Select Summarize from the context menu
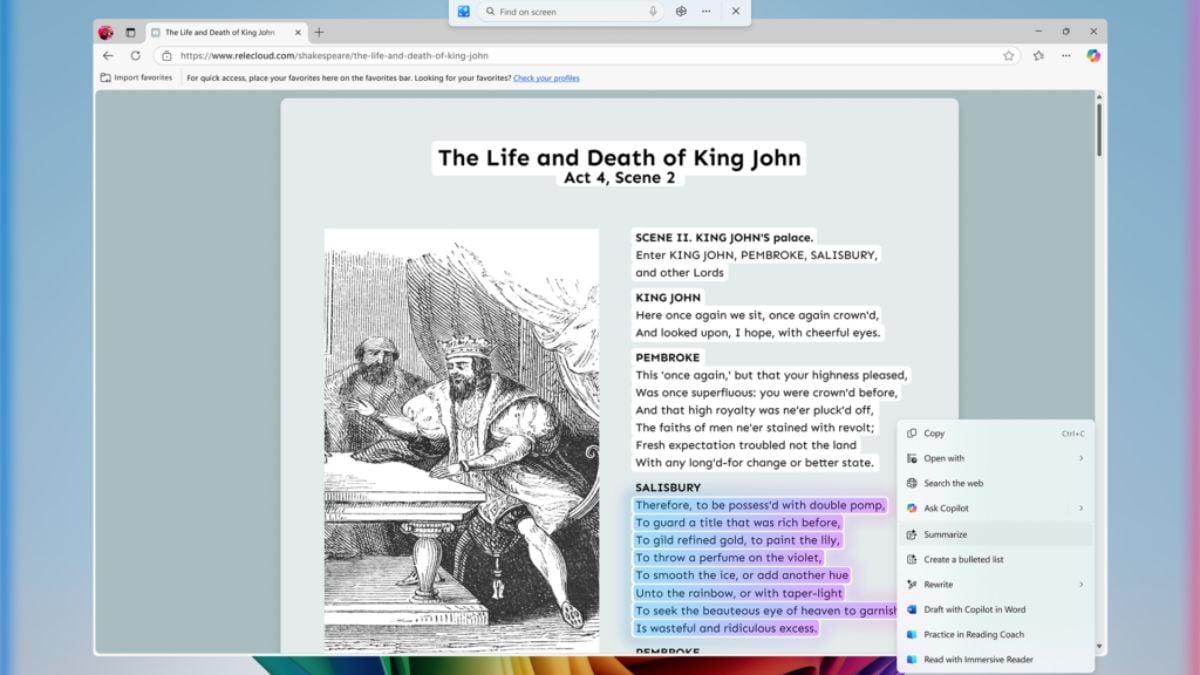Viewport: 1200px width, 675px height. click(x=945, y=534)
